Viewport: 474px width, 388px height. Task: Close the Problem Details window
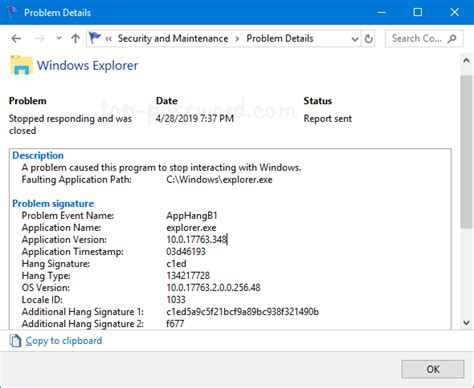pos(454,12)
